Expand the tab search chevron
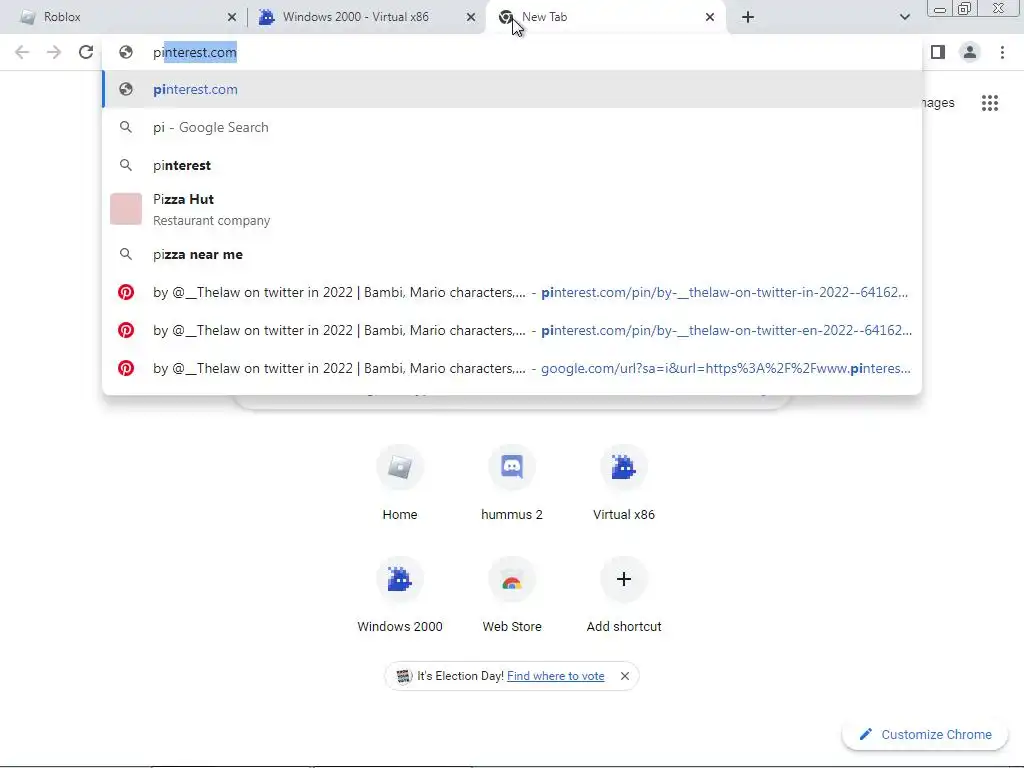Image resolution: width=1024 pixels, height=768 pixels. coord(904,17)
